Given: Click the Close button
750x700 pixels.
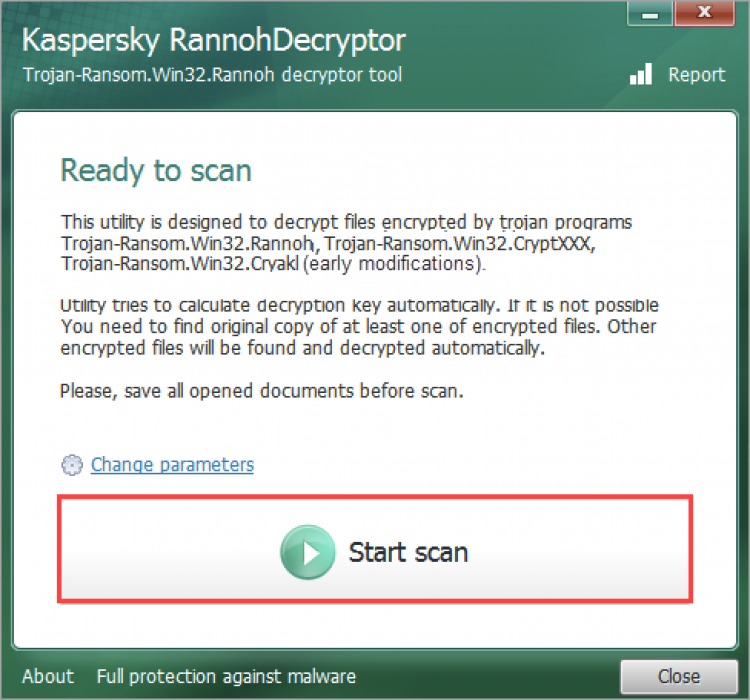Looking at the screenshot, I should pos(679,677).
